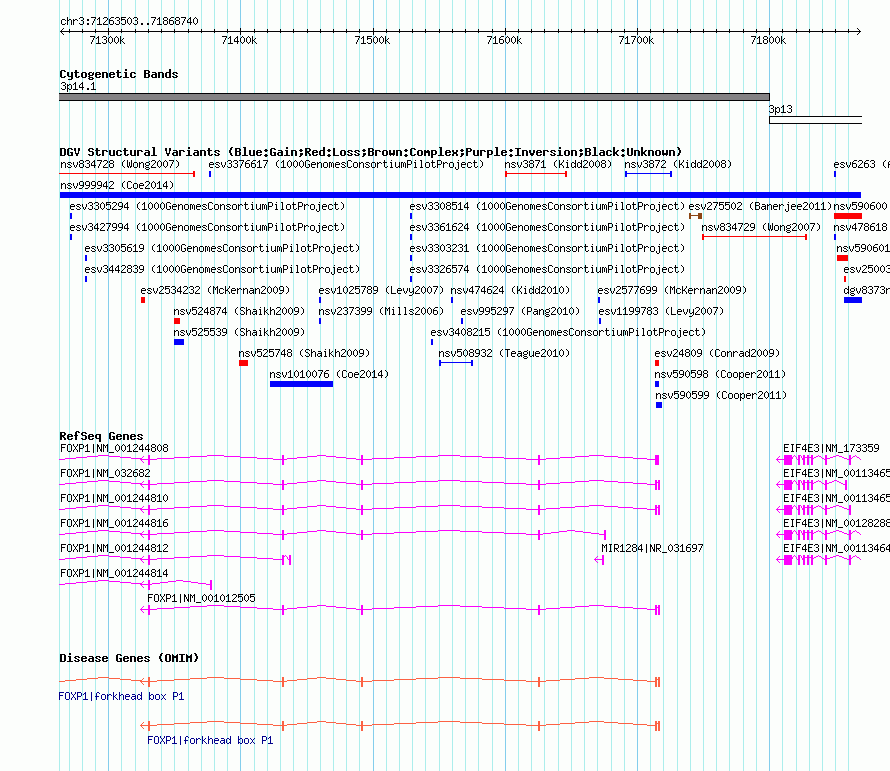The width and height of the screenshot is (890, 771).
Task: Click the DGV Structural Variants track title
Action: click(371, 152)
